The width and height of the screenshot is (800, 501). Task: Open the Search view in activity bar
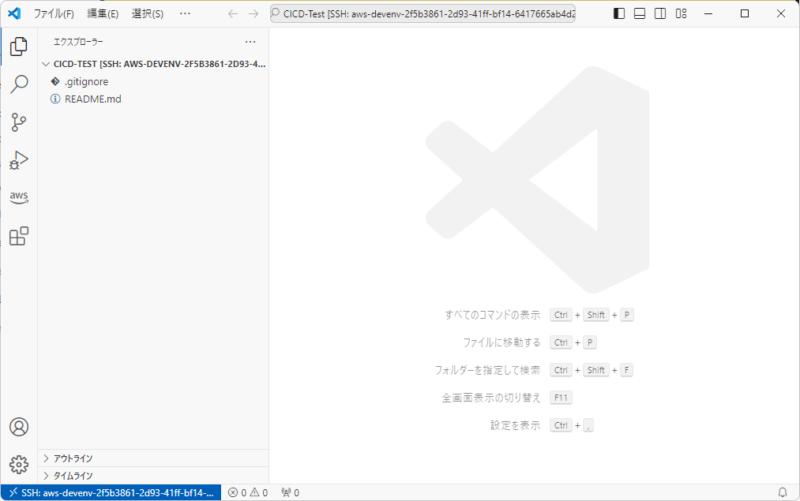click(x=19, y=84)
